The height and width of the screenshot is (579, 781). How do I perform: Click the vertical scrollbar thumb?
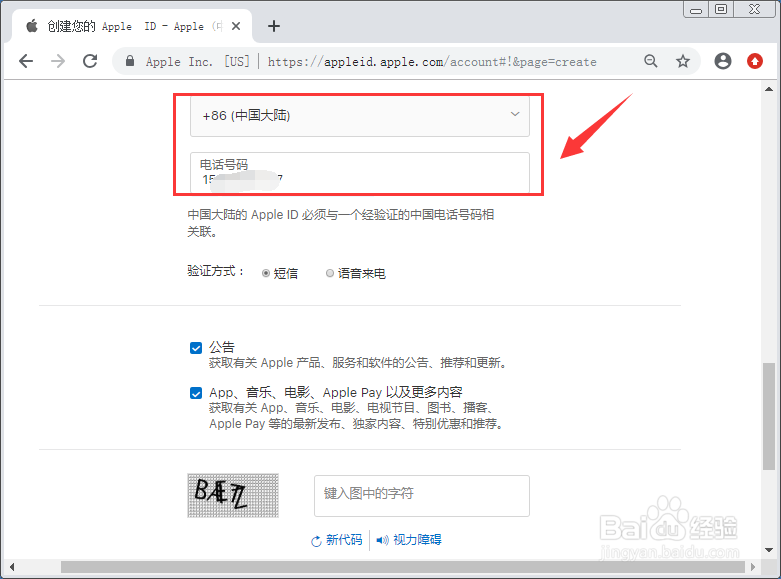pos(769,416)
